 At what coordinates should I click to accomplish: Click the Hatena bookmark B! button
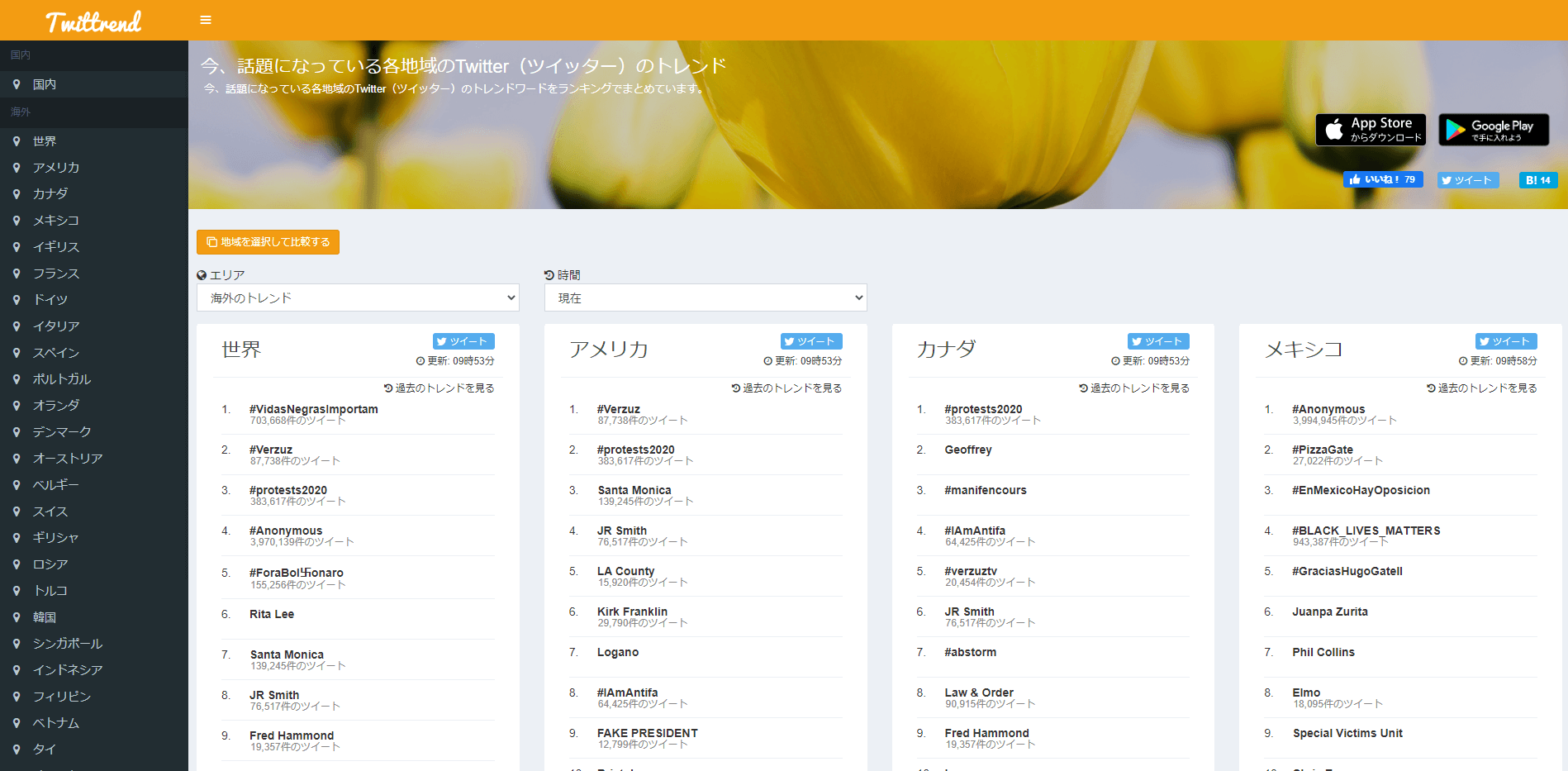click(1537, 180)
